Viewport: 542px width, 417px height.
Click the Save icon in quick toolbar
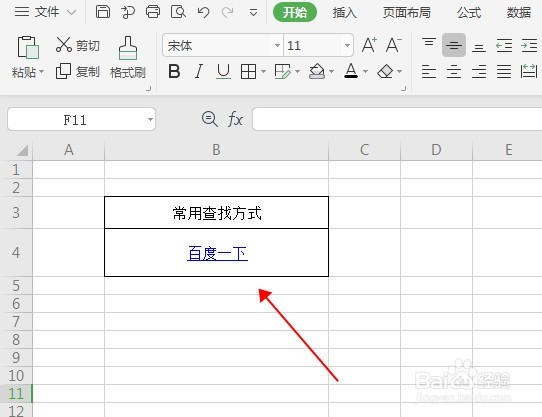pyautogui.click(x=103, y=12)
